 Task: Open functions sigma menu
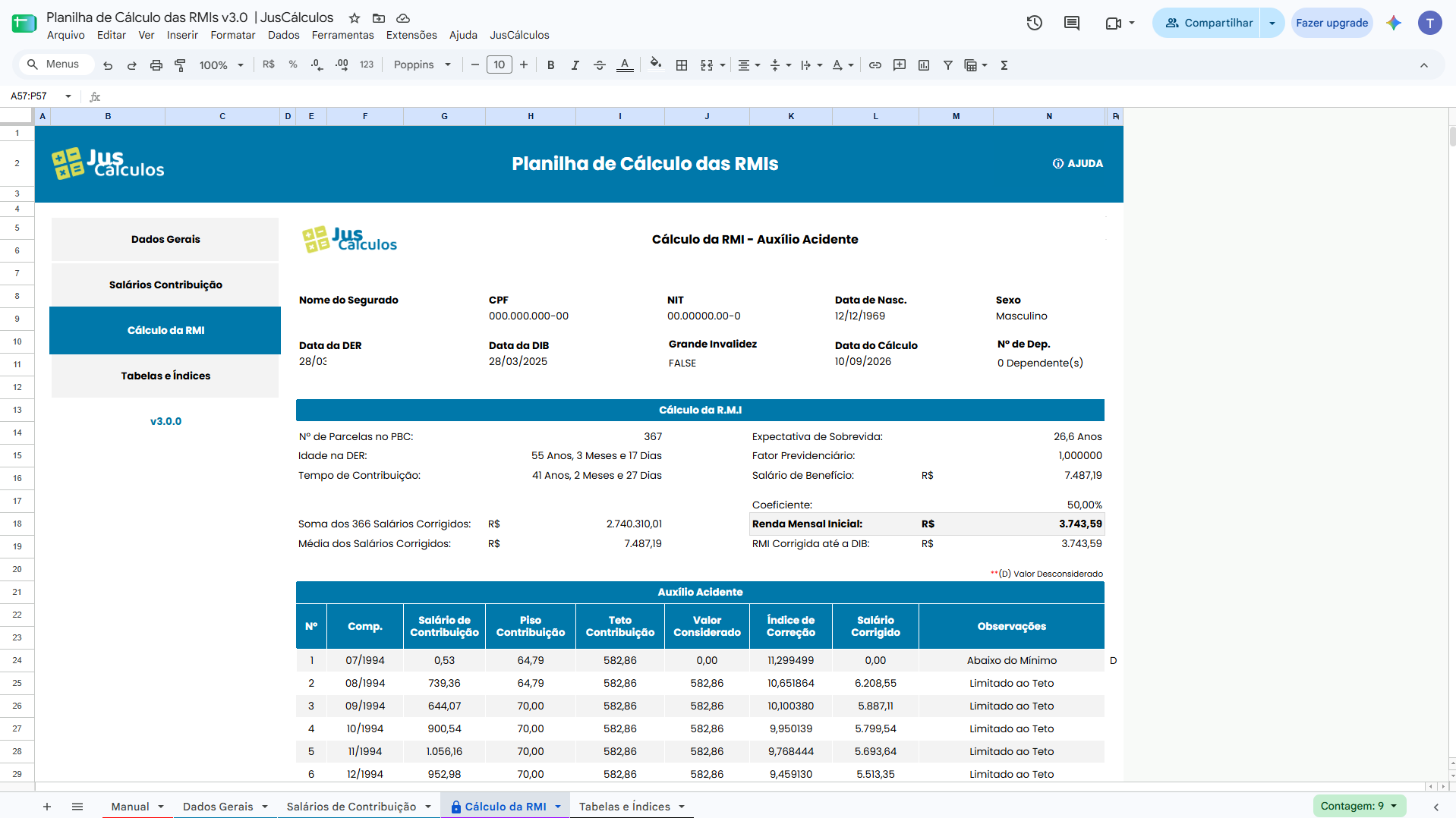[x=1004, y=65]
